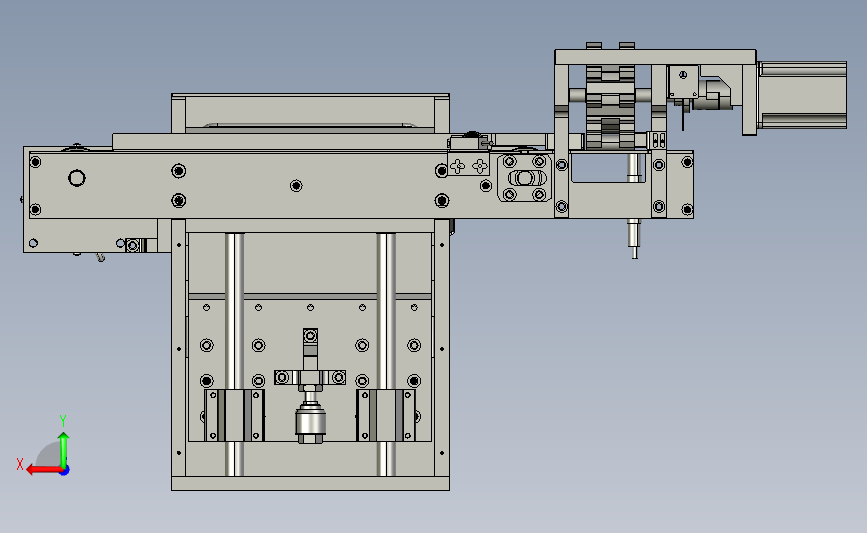
Task: Select the central cylinder floating joint
Action: [x=310, y=423]
